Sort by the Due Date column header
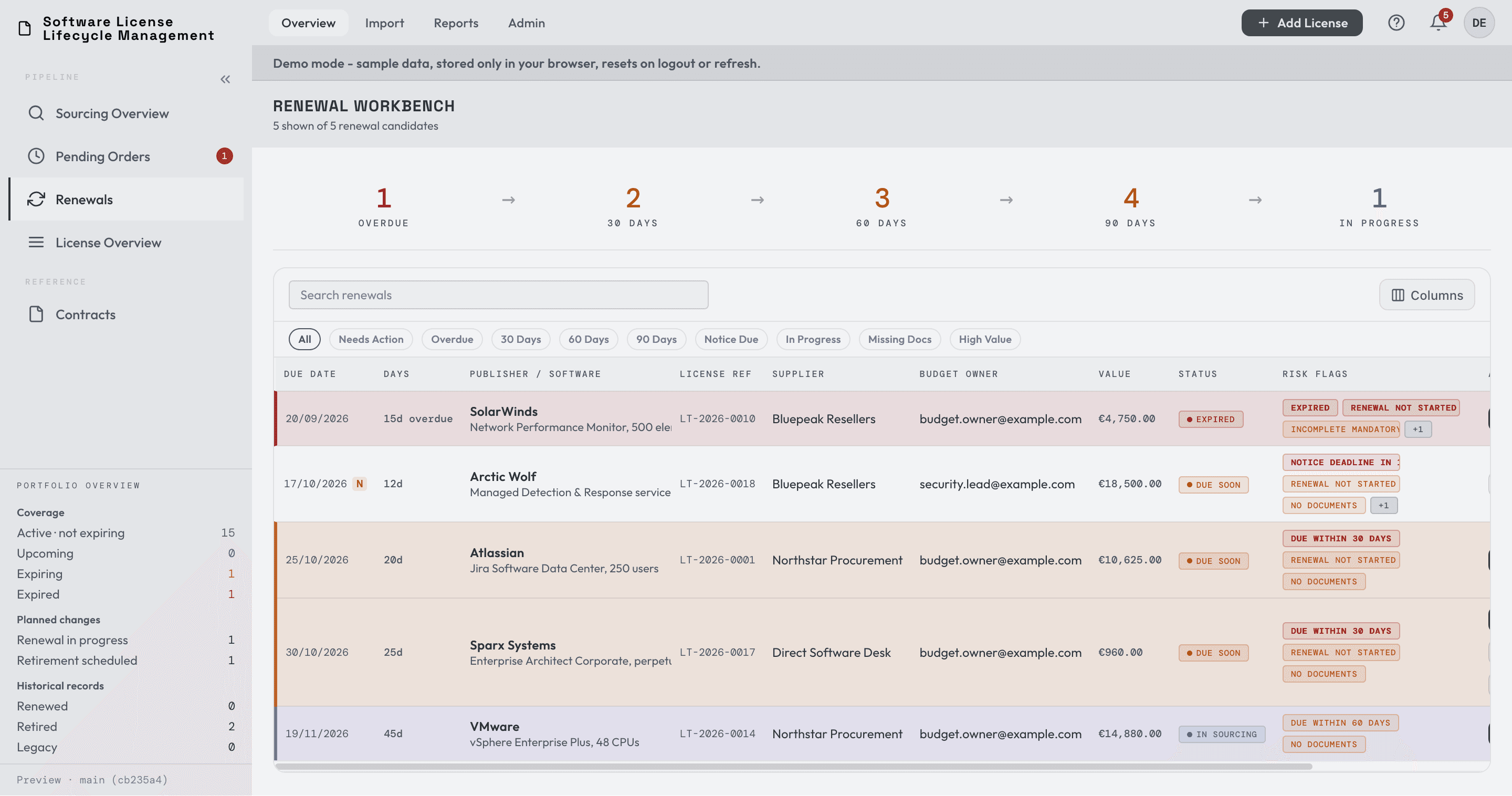 pyautogui.click(x=310, y=374)
